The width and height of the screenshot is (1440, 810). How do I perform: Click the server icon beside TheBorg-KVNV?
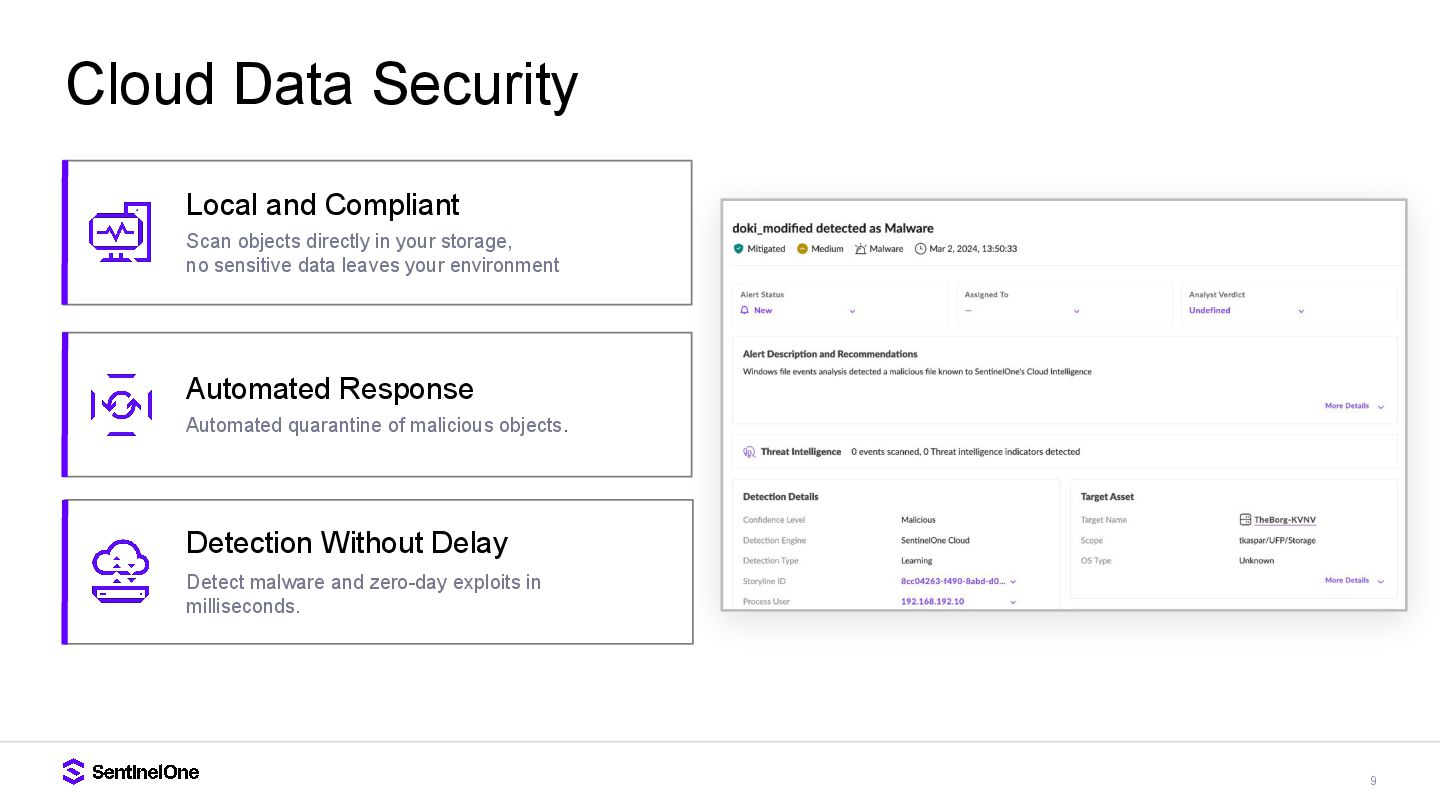(x=1245, y=520)
